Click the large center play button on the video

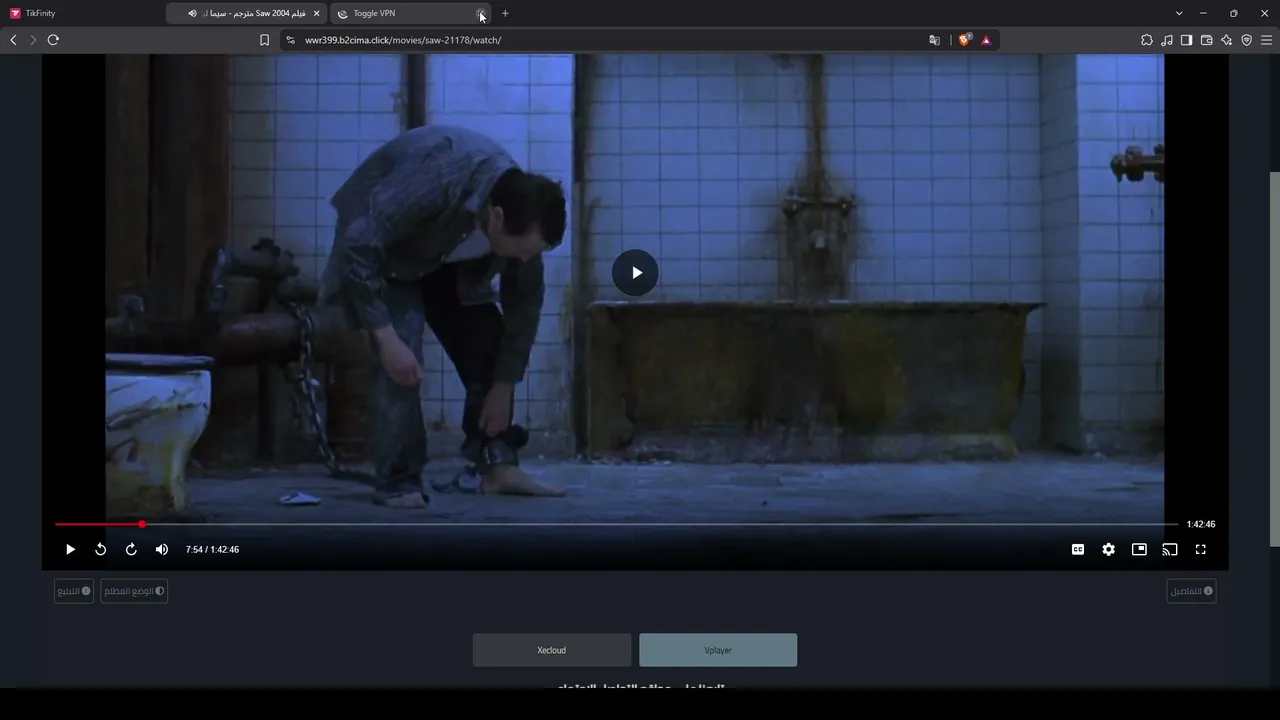click(x=635, y=273)
